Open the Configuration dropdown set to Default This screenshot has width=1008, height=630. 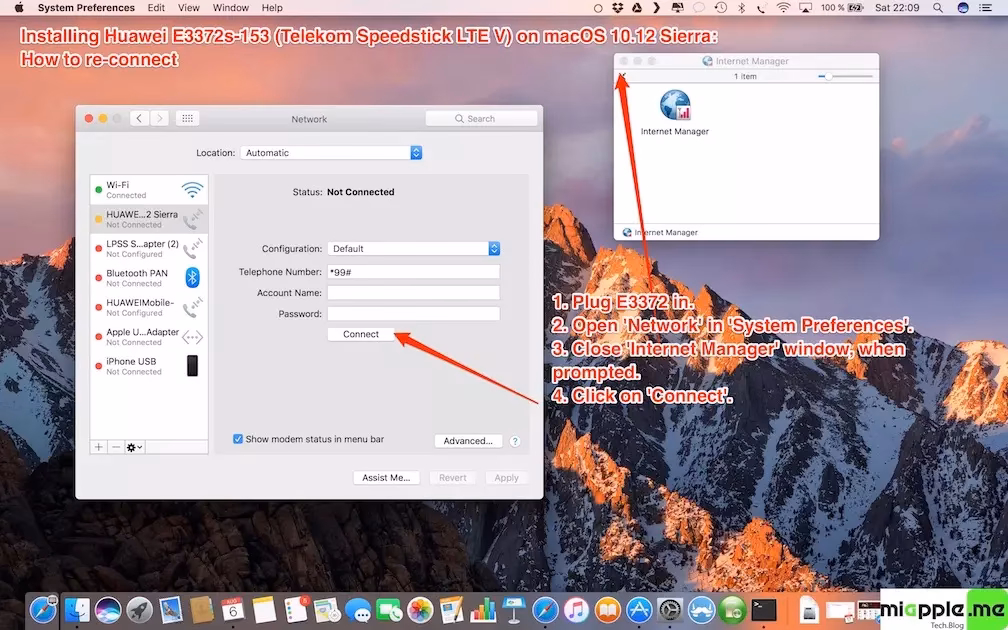click(413, 248)
